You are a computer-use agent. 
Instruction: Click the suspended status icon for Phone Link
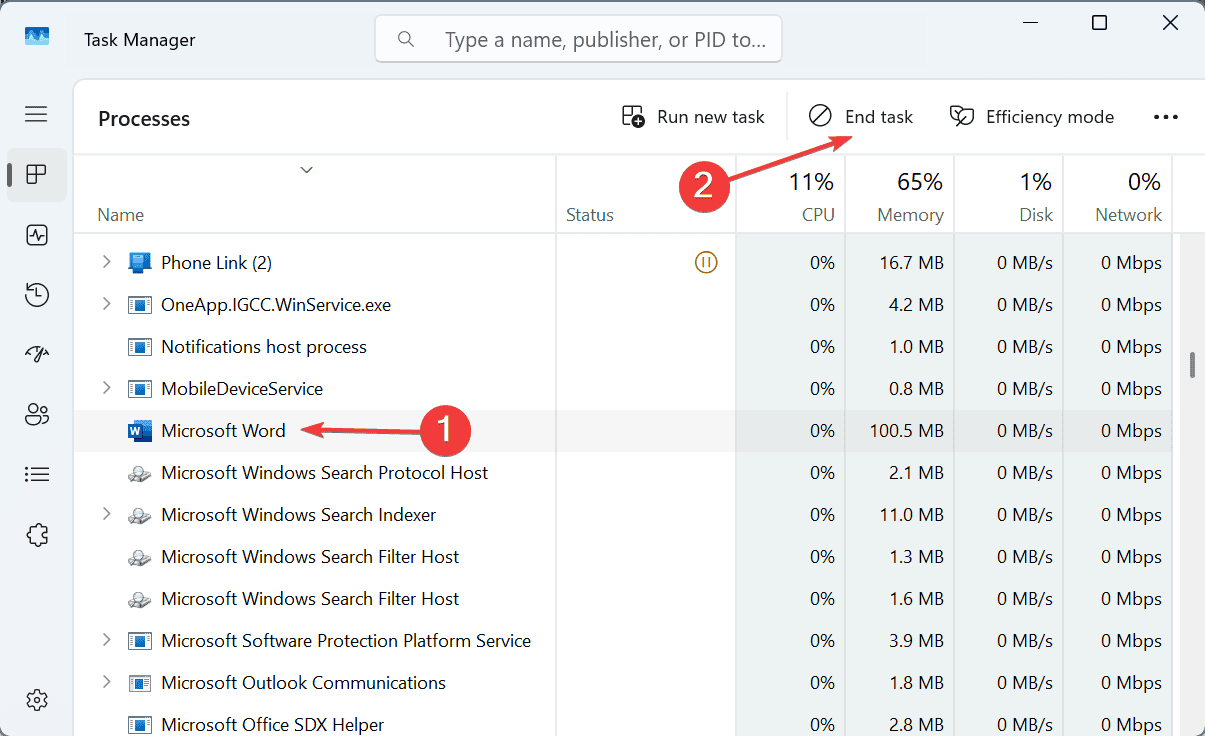706,263
